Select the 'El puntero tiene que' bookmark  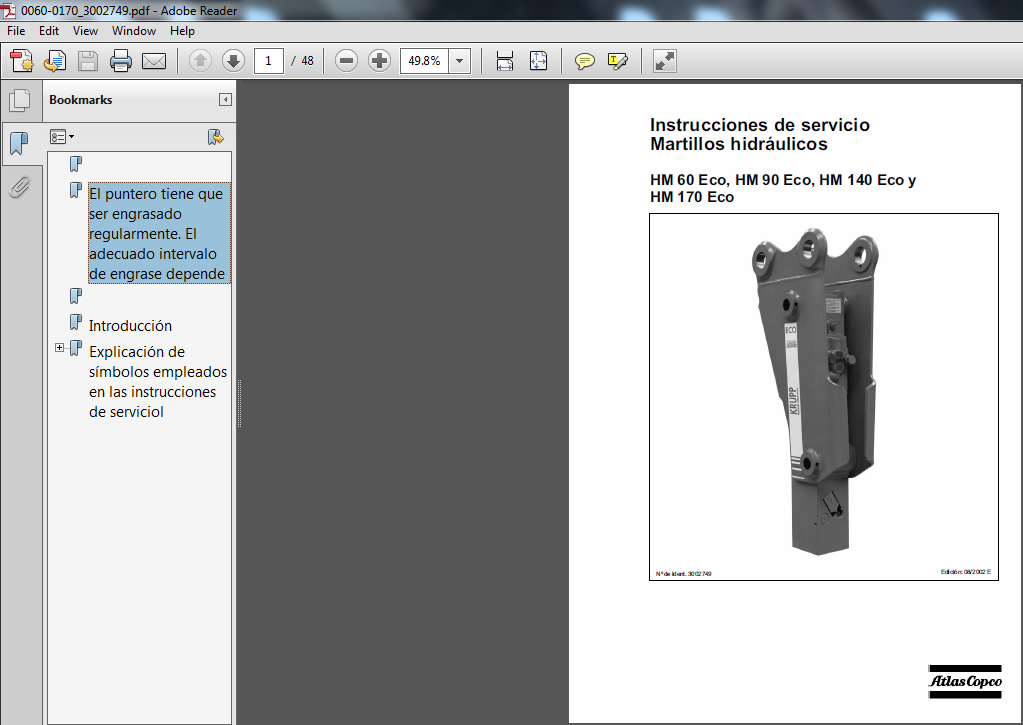[159, 233]
